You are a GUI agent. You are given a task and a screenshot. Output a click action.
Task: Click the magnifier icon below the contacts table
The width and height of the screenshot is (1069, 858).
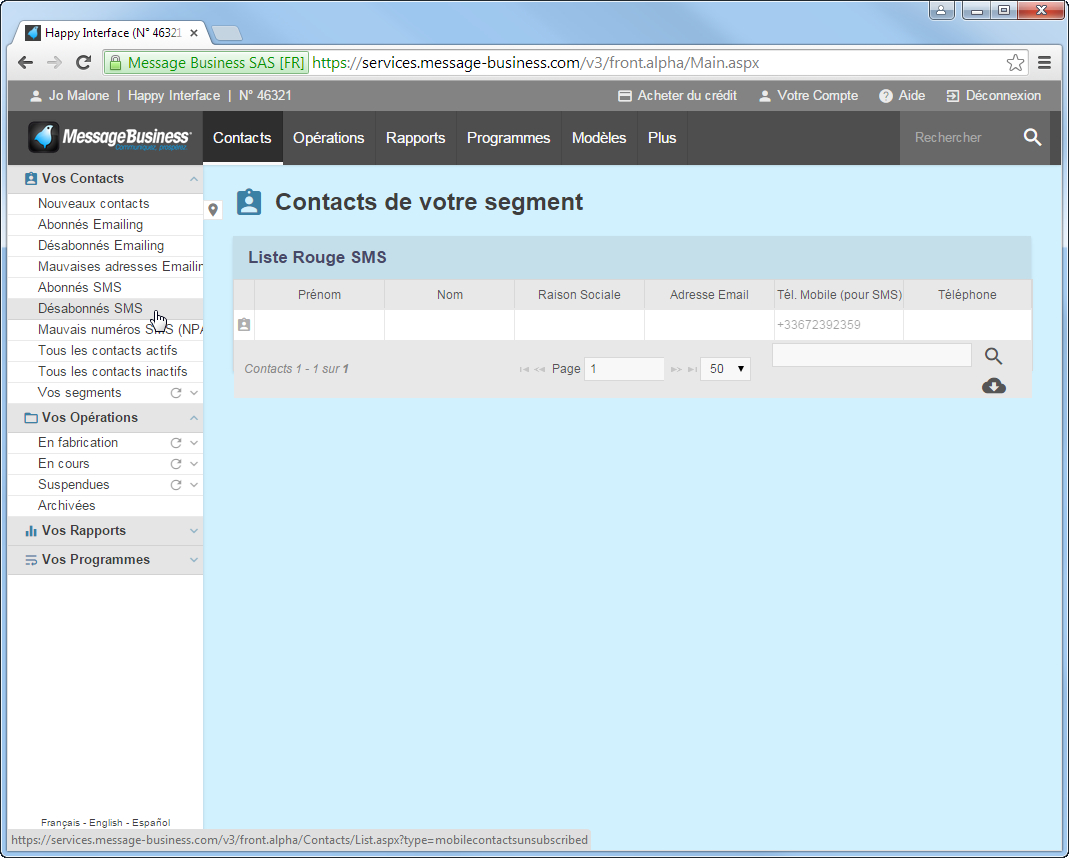(993, 356)
